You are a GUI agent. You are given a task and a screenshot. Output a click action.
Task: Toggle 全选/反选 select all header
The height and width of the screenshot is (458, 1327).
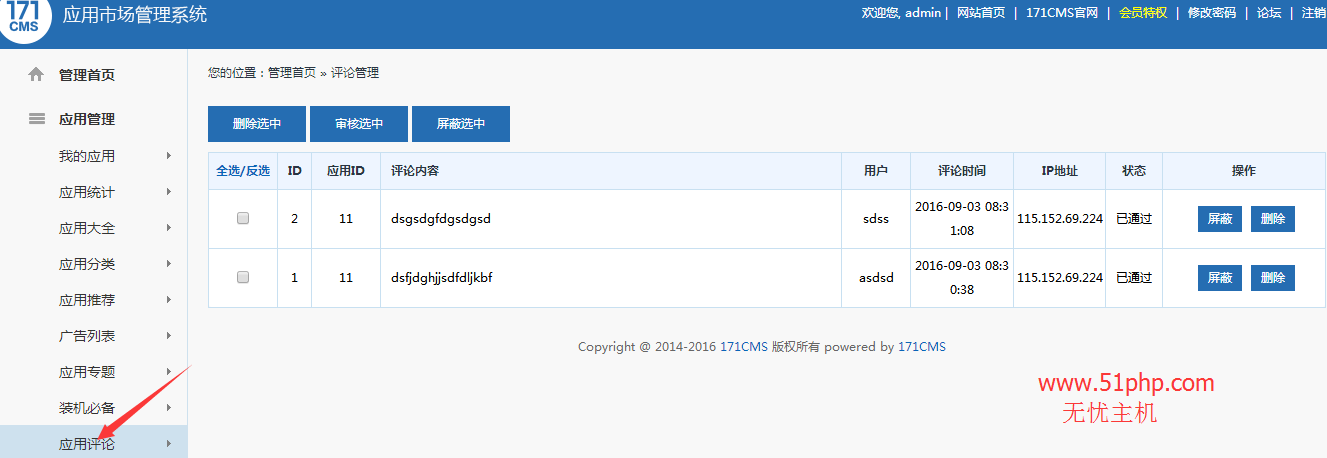(x=243, y=171)
